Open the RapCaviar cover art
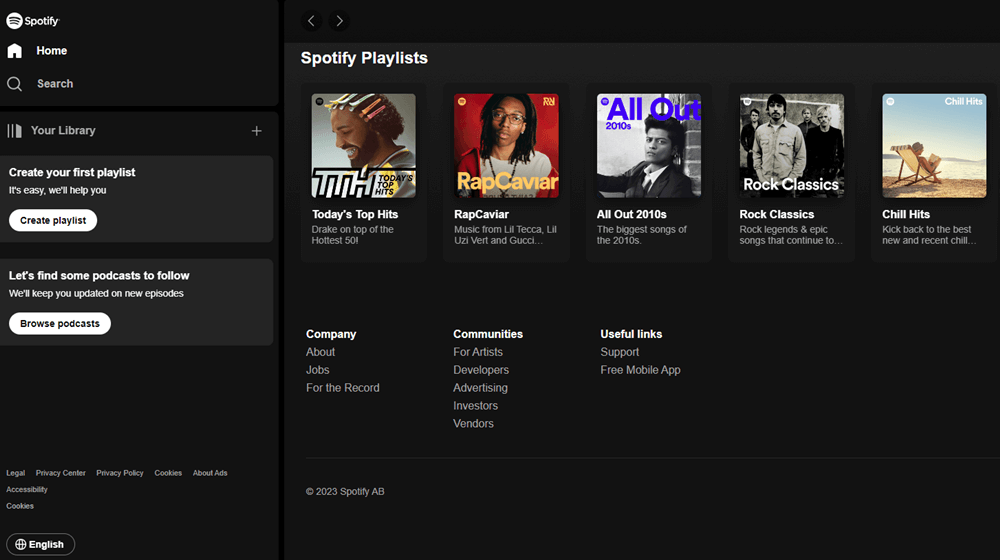 [x=506, y=145]
